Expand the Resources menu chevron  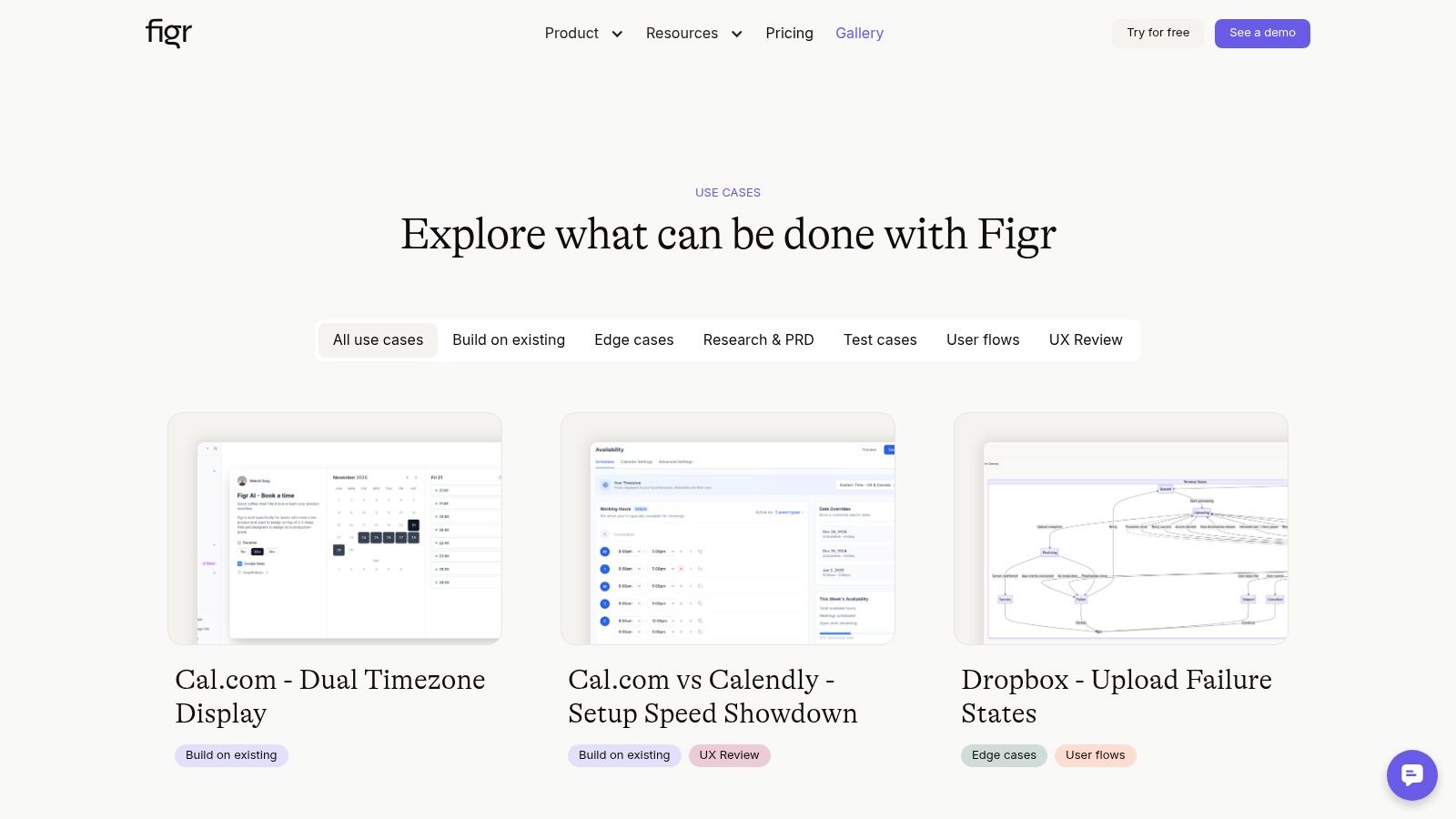pyautogui.click(x=736, y=34)
